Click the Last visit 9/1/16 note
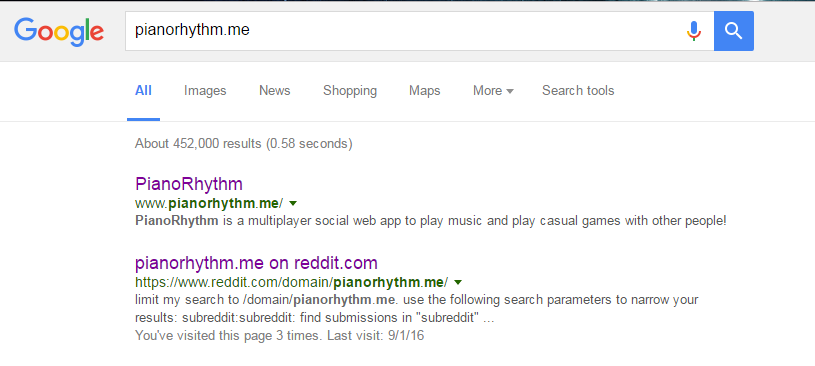 pos(375,336)
